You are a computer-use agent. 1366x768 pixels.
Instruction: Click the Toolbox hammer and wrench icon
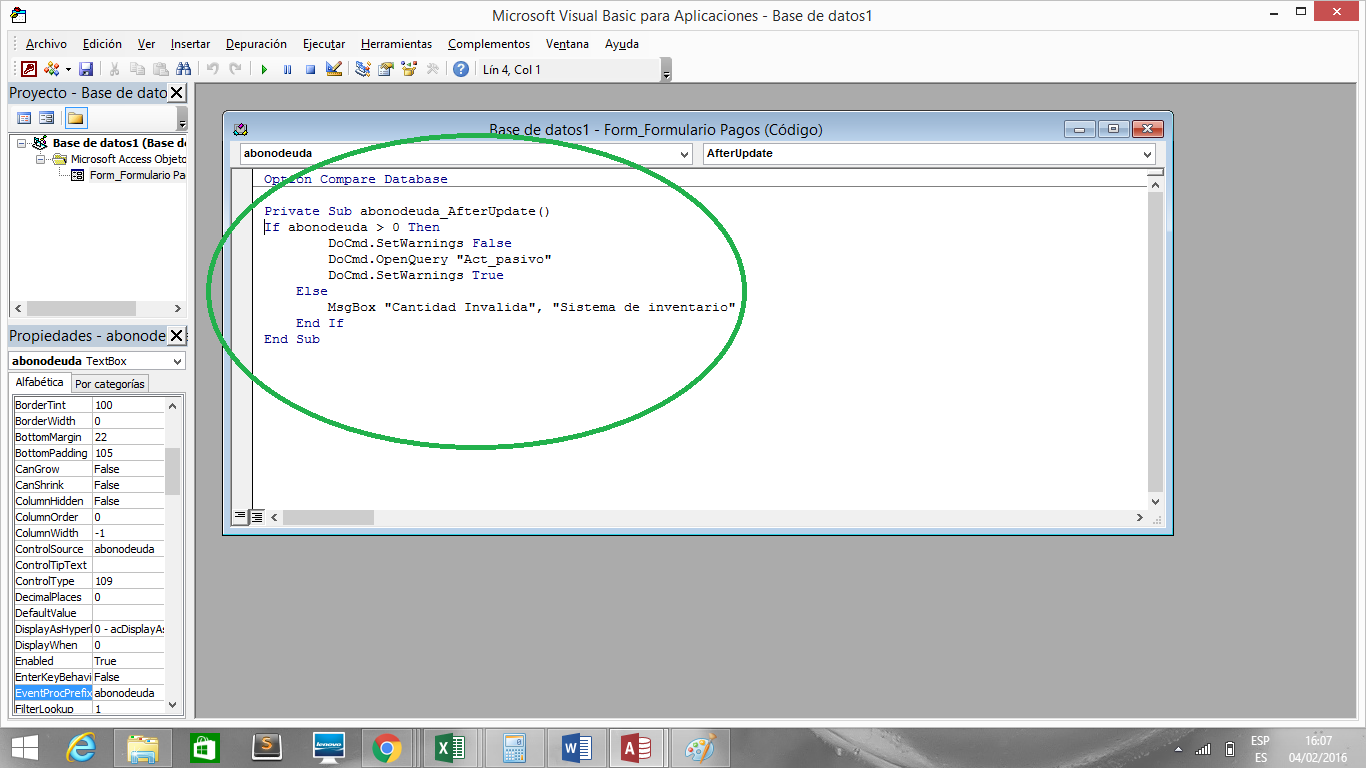432,69
